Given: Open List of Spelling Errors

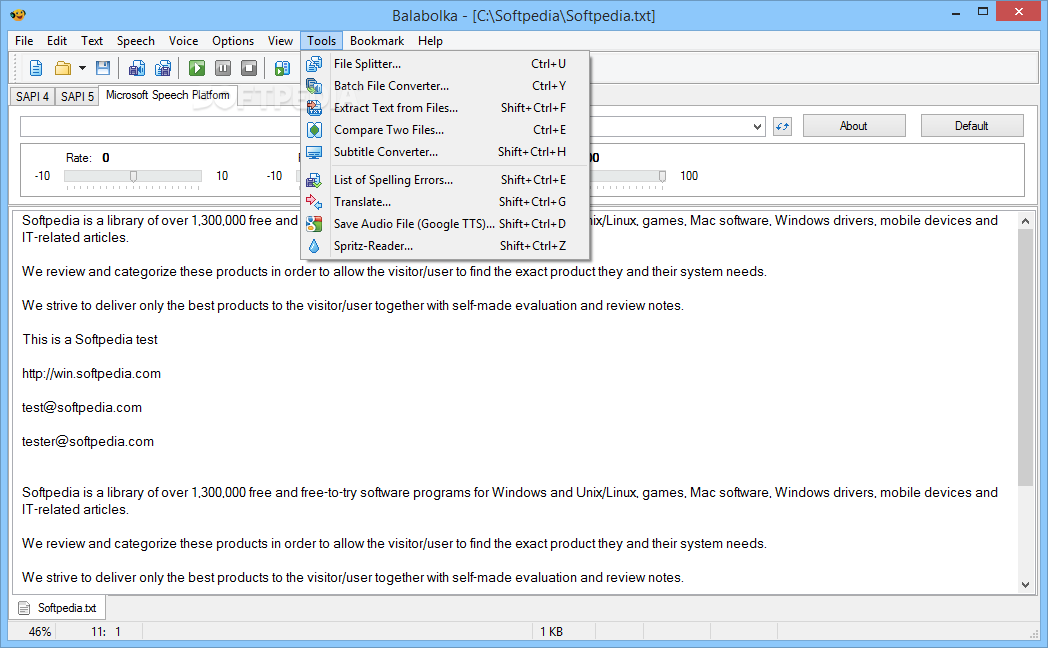Looking at the screenshot, I should (x=444, y=180).
